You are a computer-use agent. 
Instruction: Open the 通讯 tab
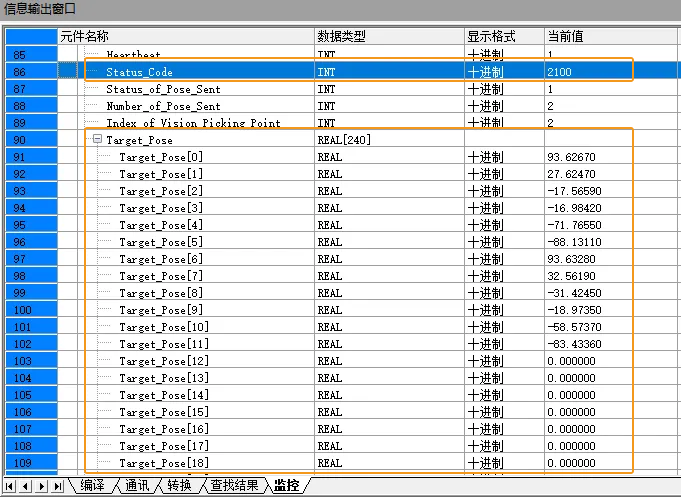coord(137,485)
